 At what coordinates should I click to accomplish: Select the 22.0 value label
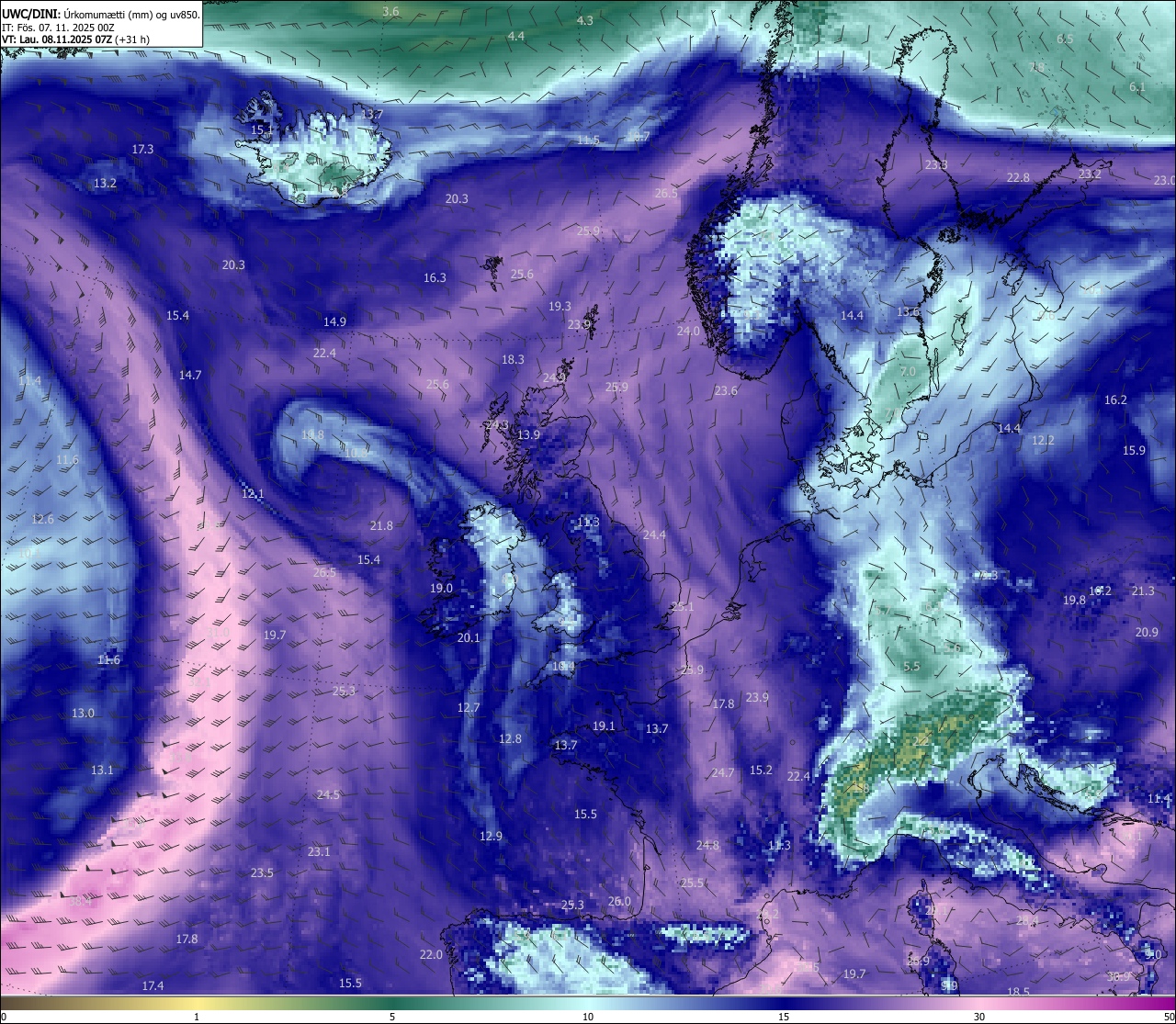click(431, 955)
